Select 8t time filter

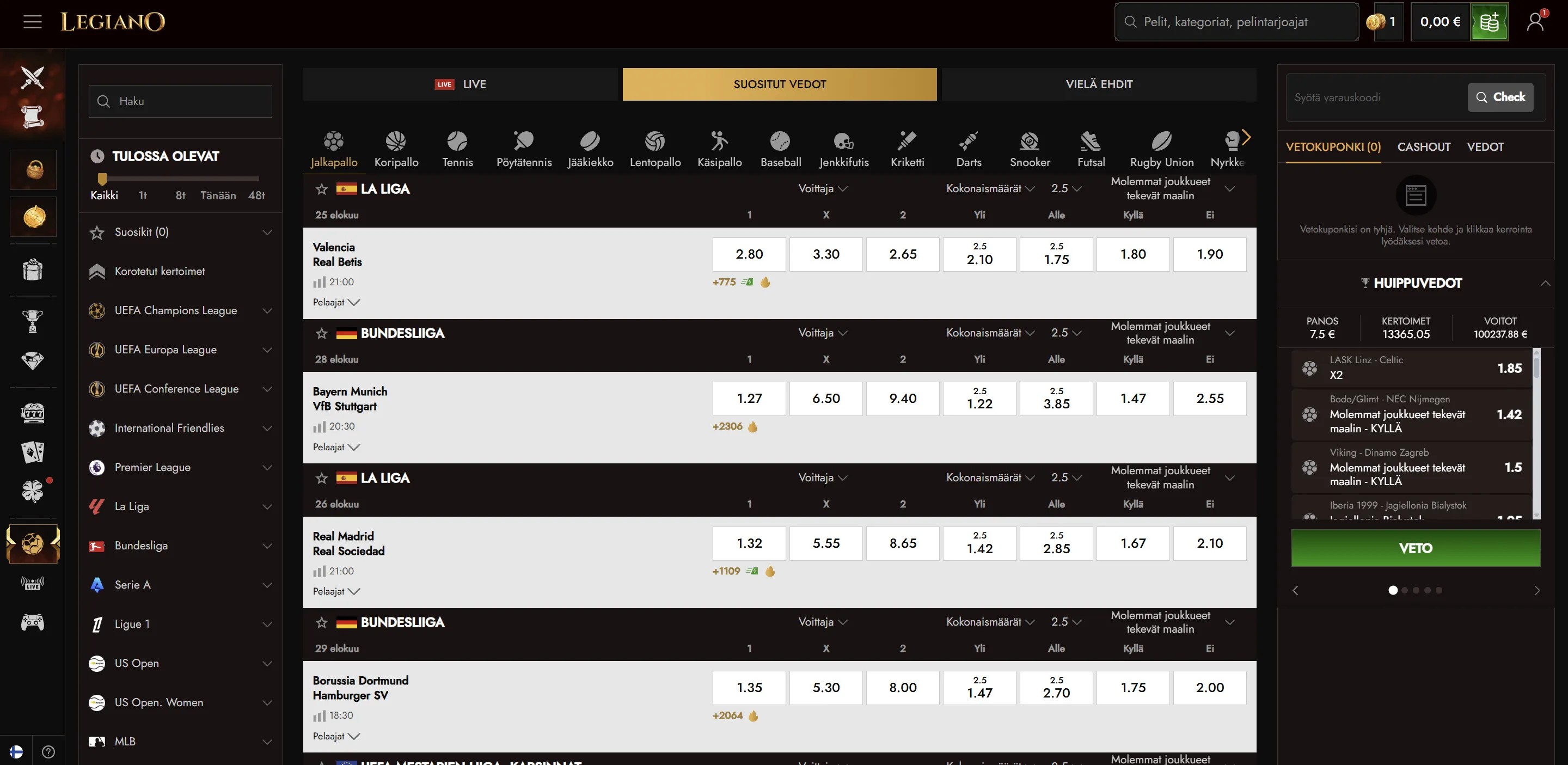coord(181,195)
